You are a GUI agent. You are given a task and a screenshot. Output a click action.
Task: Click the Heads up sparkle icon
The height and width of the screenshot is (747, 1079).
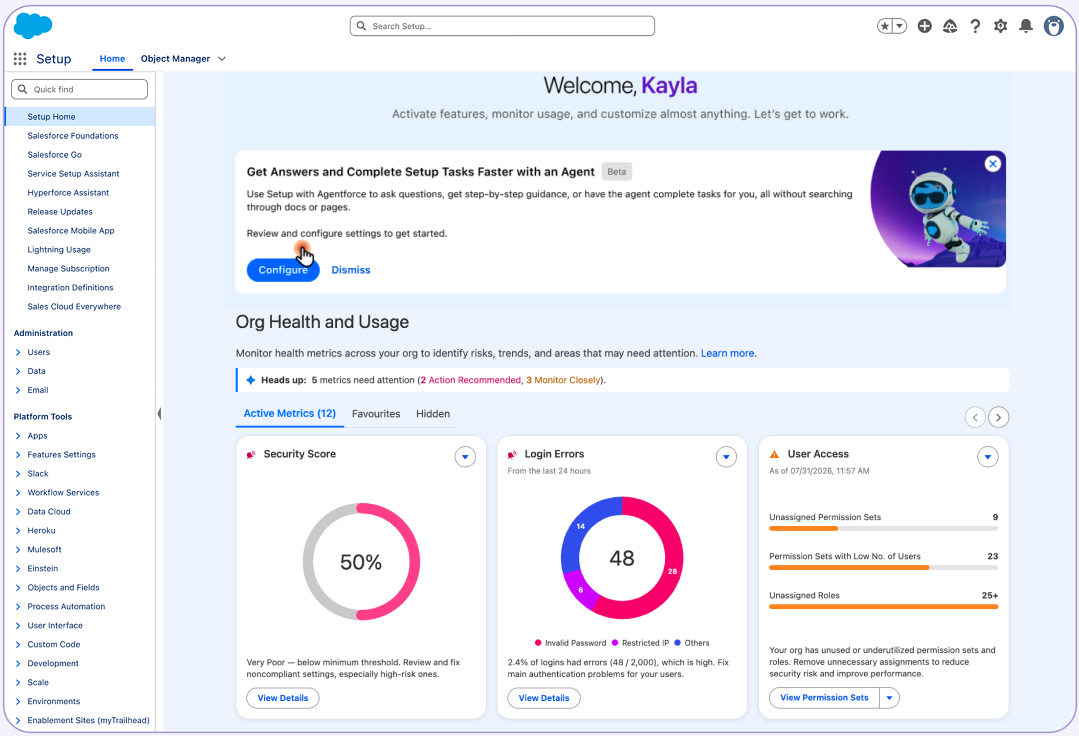tap(251, 380)
